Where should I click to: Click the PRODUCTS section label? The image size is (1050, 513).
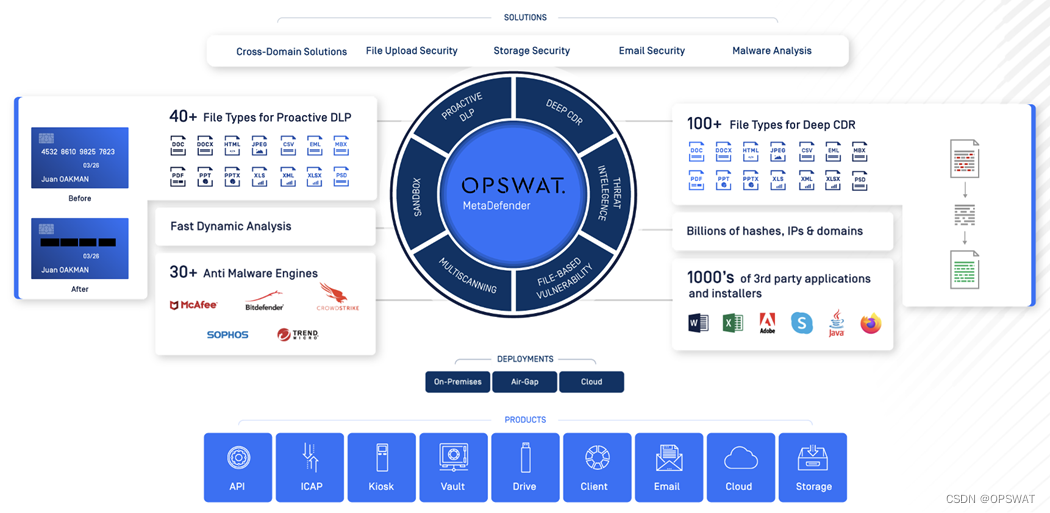coord(525,420)
